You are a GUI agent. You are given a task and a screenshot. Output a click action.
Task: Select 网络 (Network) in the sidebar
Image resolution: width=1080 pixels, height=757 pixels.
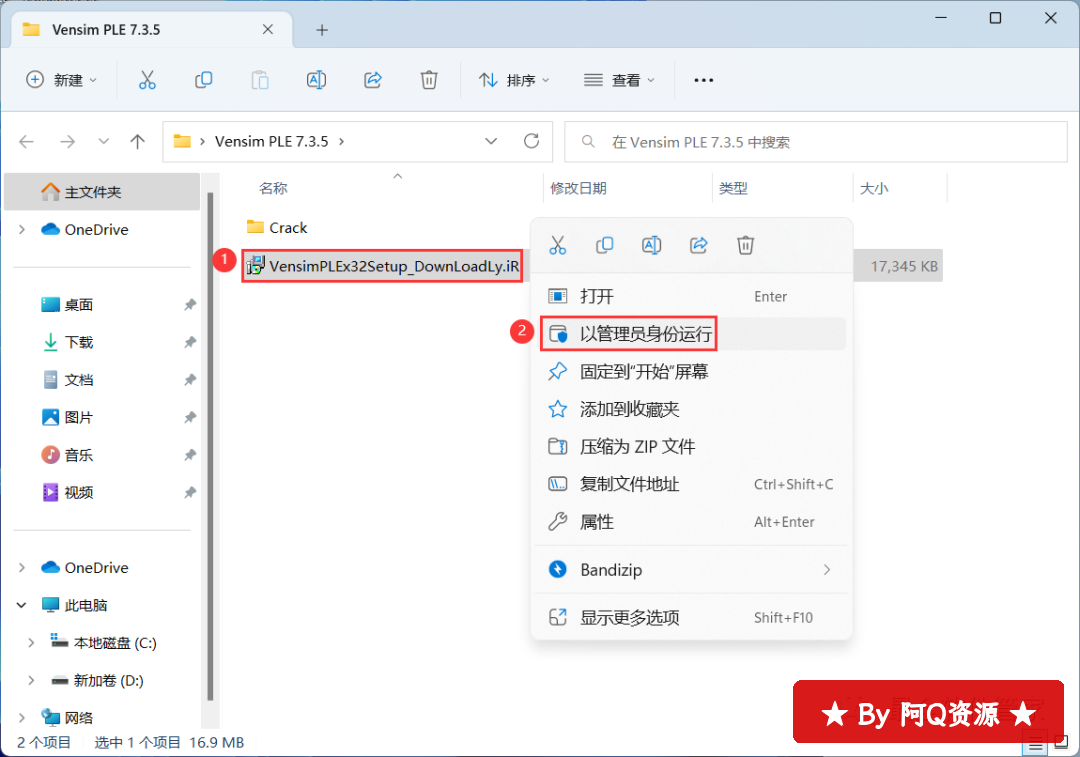click(79, 718)
